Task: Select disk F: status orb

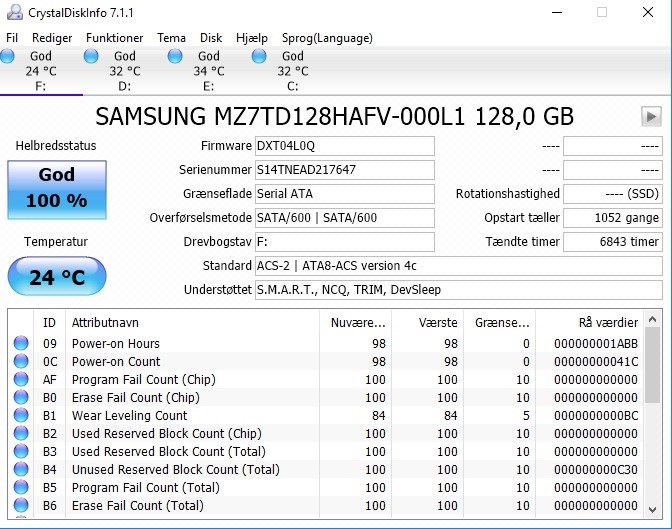Action: pyautogui.click(x=9, y=57)
